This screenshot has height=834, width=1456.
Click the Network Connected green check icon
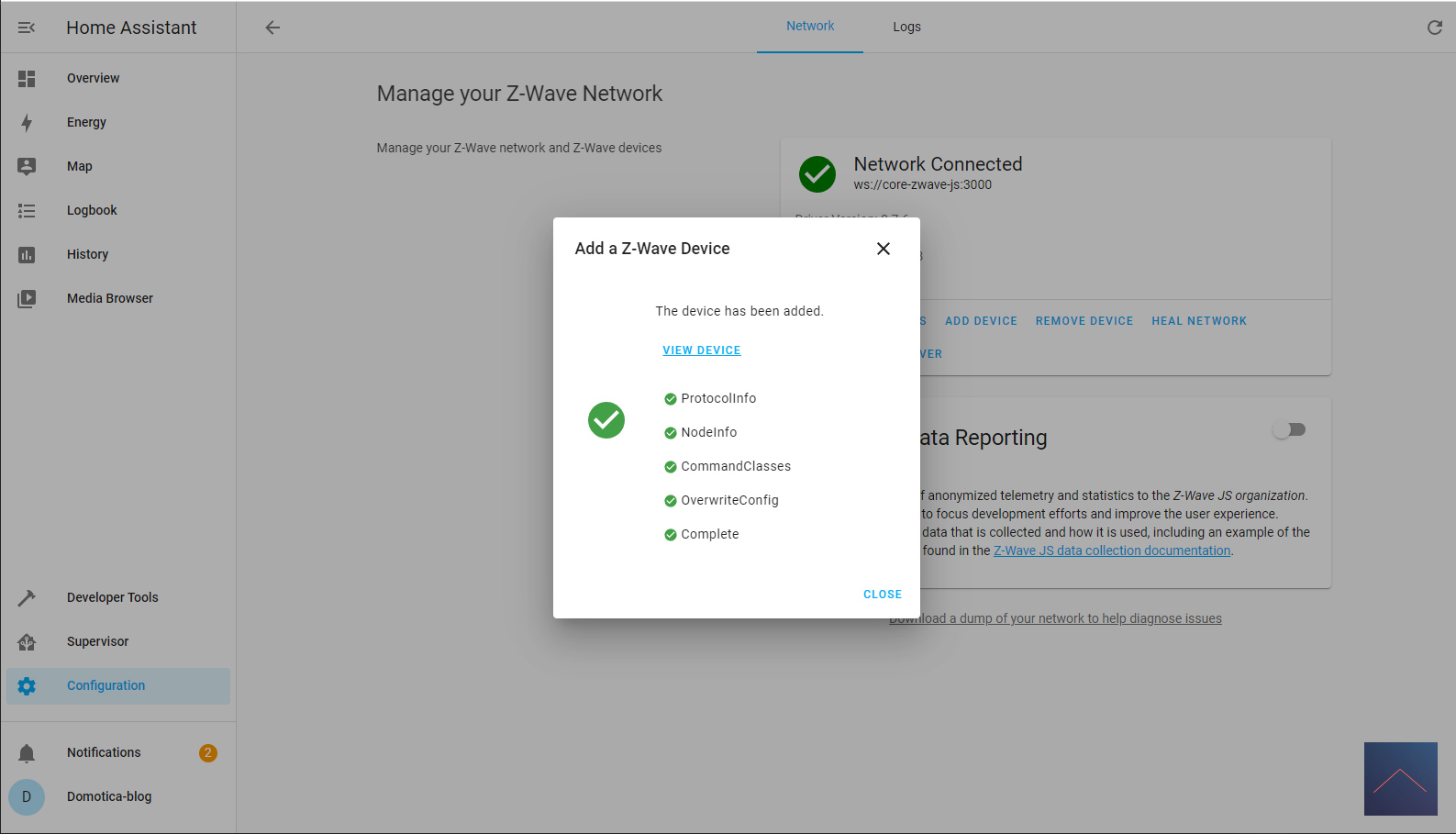pyautogui.click(x=817, y=174)
